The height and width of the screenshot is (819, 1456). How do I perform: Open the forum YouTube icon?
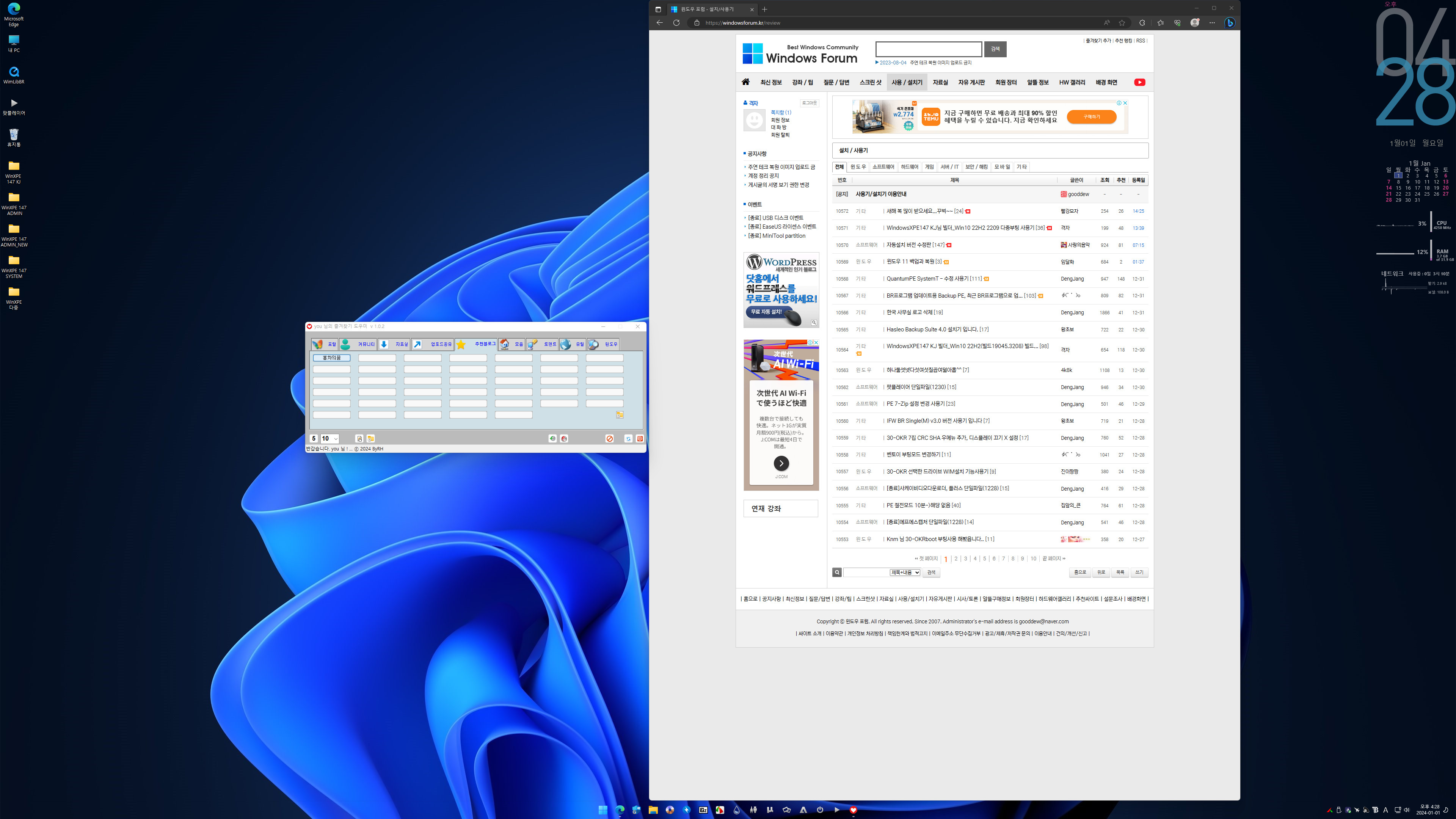[1139, 83]
